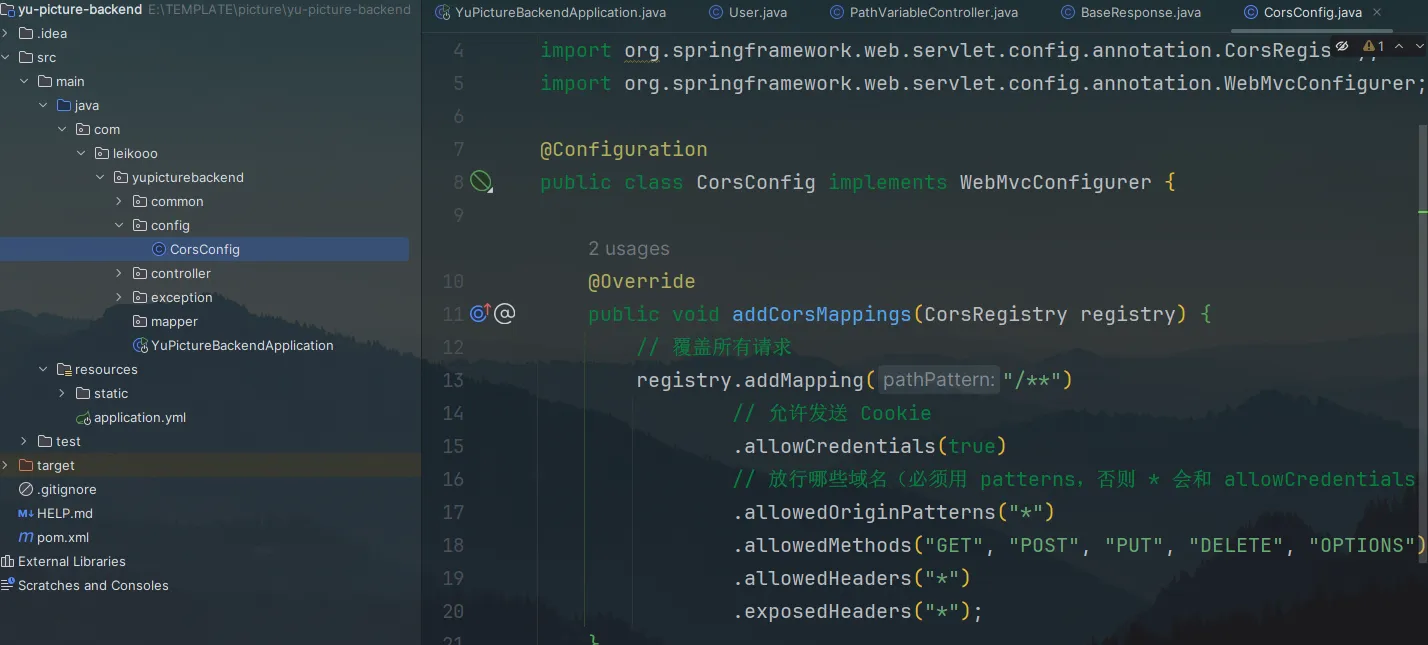Click the editor's vertical scrollbar
The width and height of the screenshot is (1428, 645).
[x=1423, y=300]
